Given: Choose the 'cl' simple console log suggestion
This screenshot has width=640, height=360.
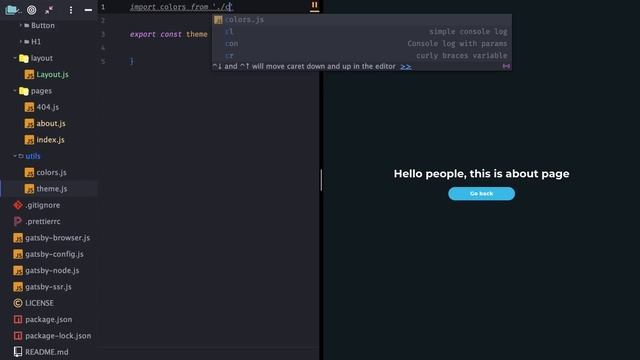Looking at the screenshot, I should click(x=362, y=31).
